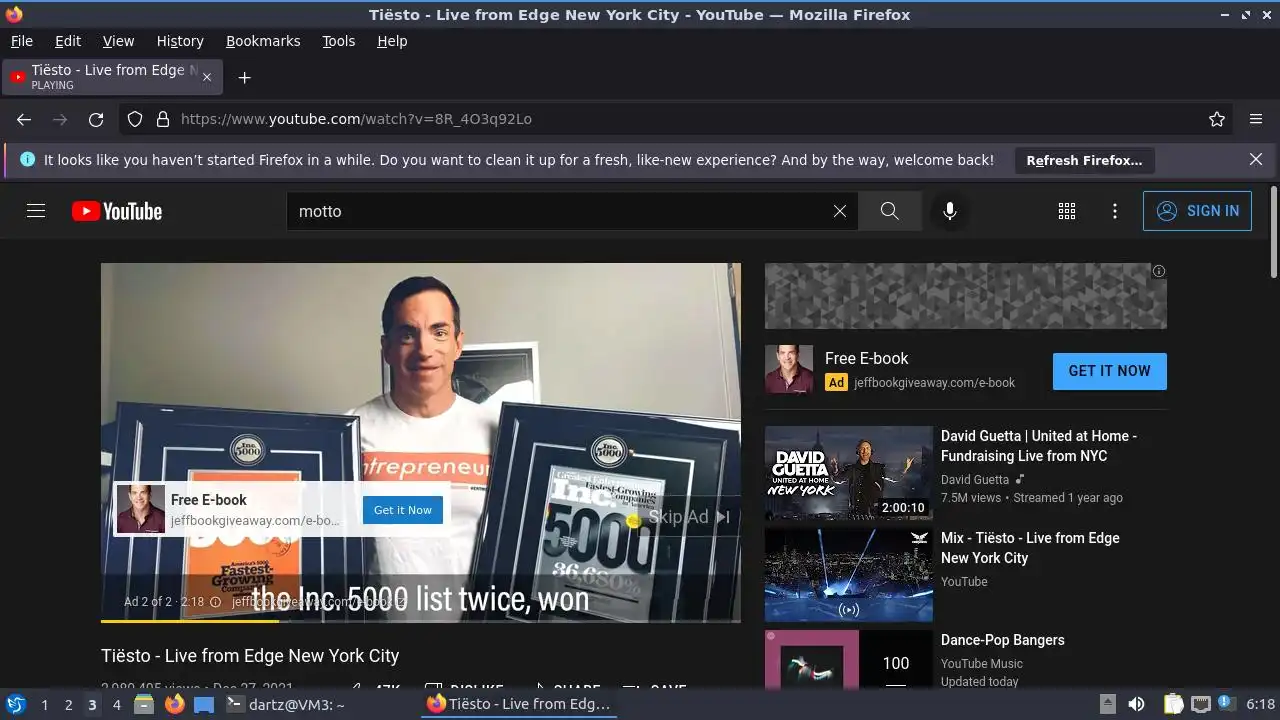Open Dance-Pop Bangers playlist thumbnail
Screen dimensions: 1280x720
pyautogui.click(x=849, y=660)
